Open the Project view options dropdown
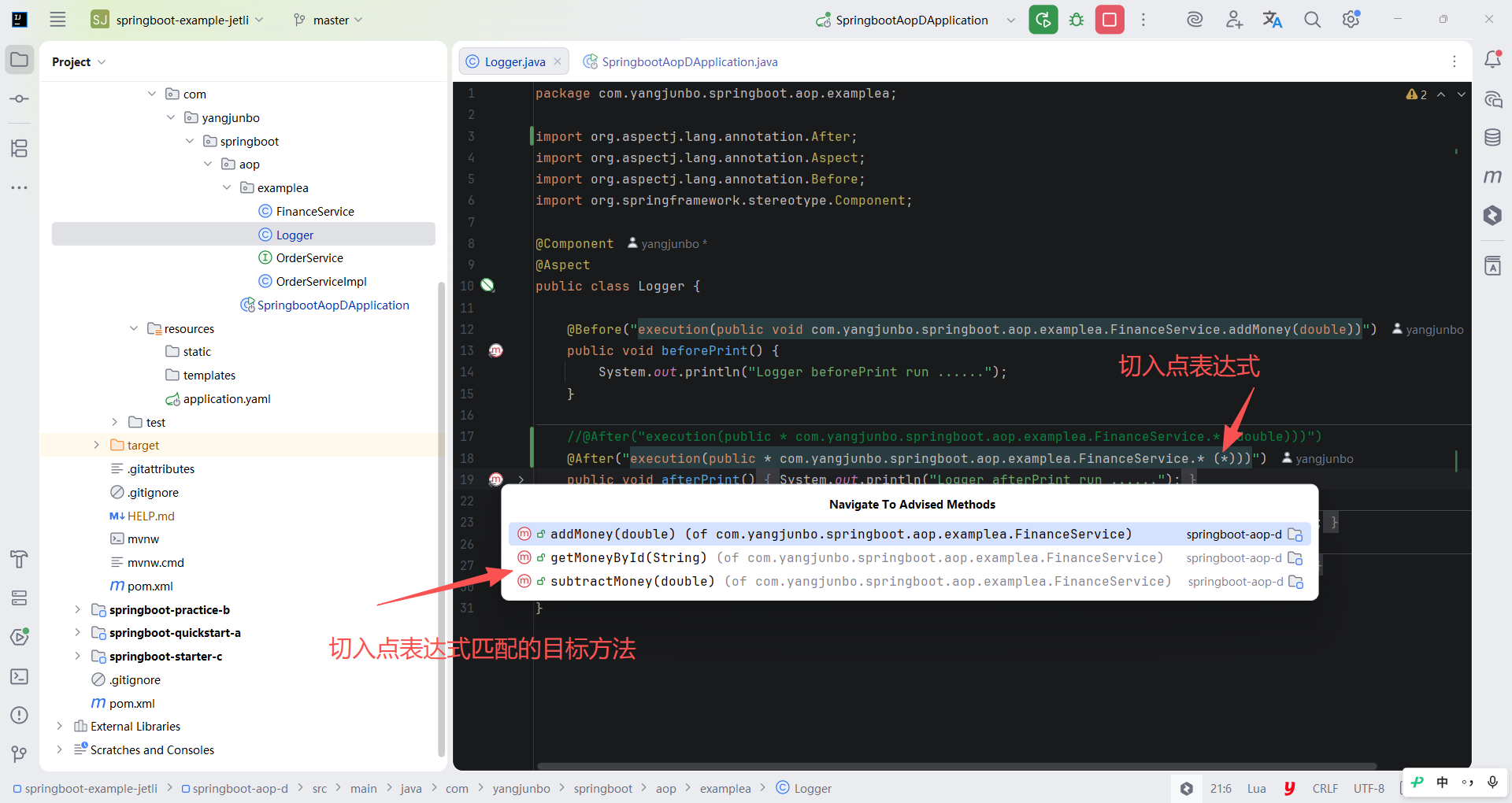 click(x=102, y=61)
